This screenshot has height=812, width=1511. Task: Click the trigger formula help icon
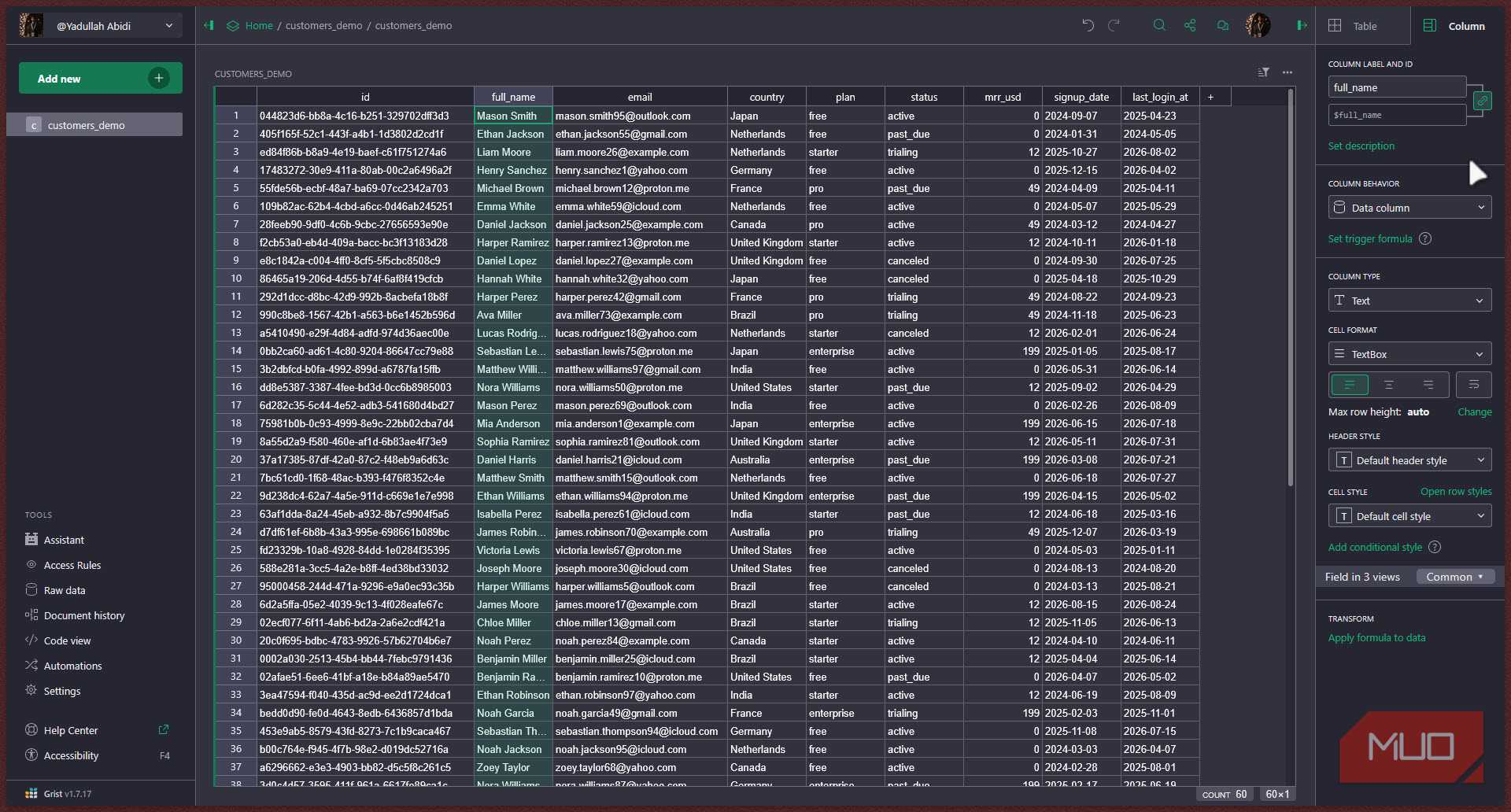pyautogui.click(x=1425, y=238)
